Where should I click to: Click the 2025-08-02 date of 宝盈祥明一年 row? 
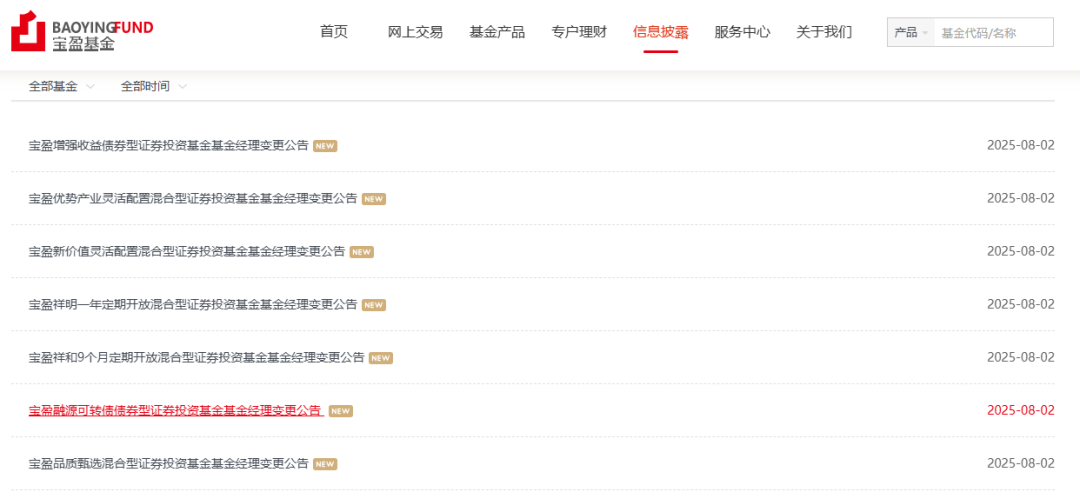tap(1021, 305)
